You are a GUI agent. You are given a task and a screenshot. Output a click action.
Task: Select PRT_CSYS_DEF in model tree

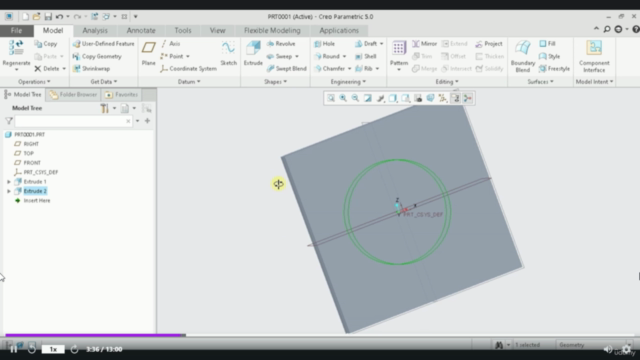36,172
